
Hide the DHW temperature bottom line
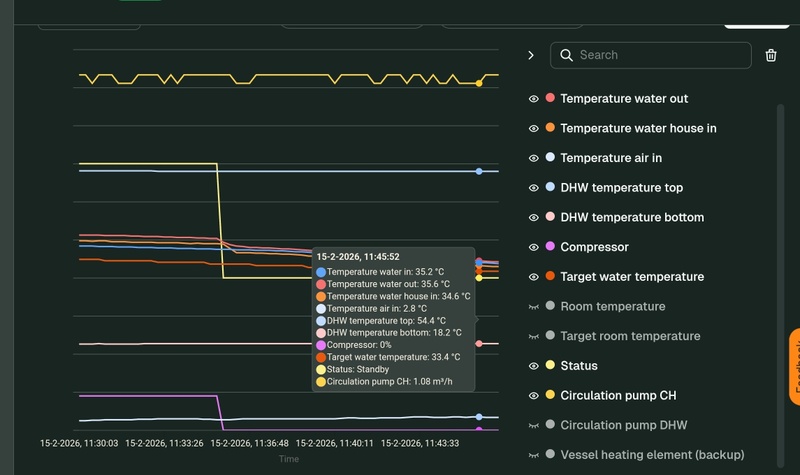point(534,217)
